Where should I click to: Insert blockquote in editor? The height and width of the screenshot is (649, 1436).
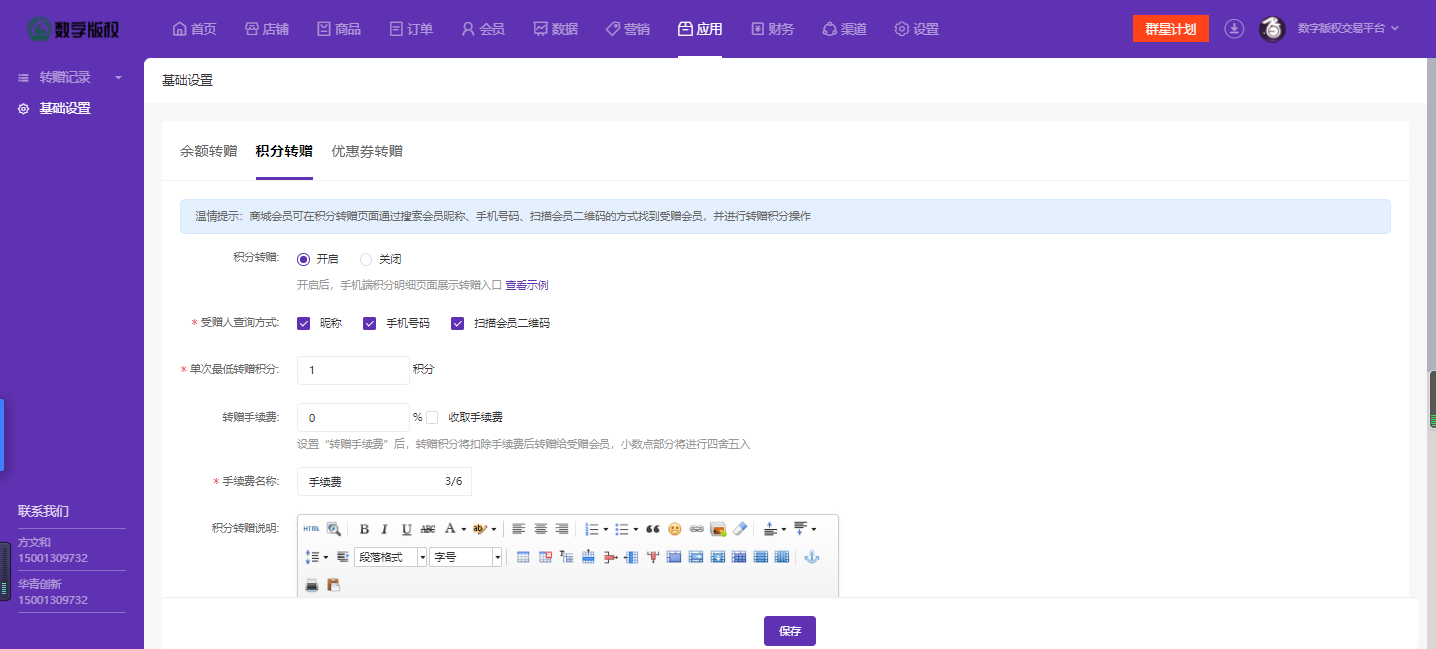point(653,529)
